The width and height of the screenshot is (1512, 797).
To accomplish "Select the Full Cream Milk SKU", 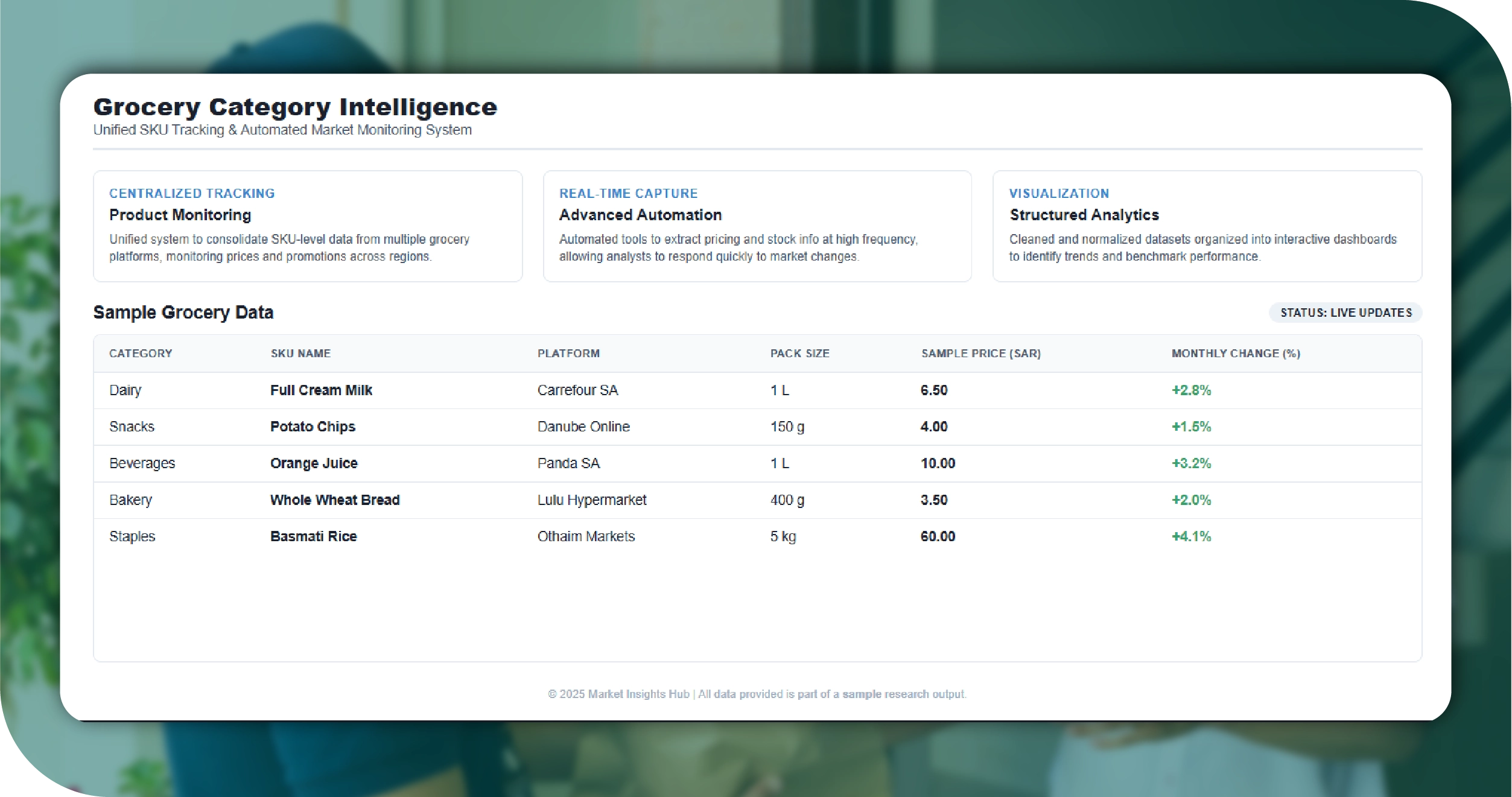I will tap(321, 390).
